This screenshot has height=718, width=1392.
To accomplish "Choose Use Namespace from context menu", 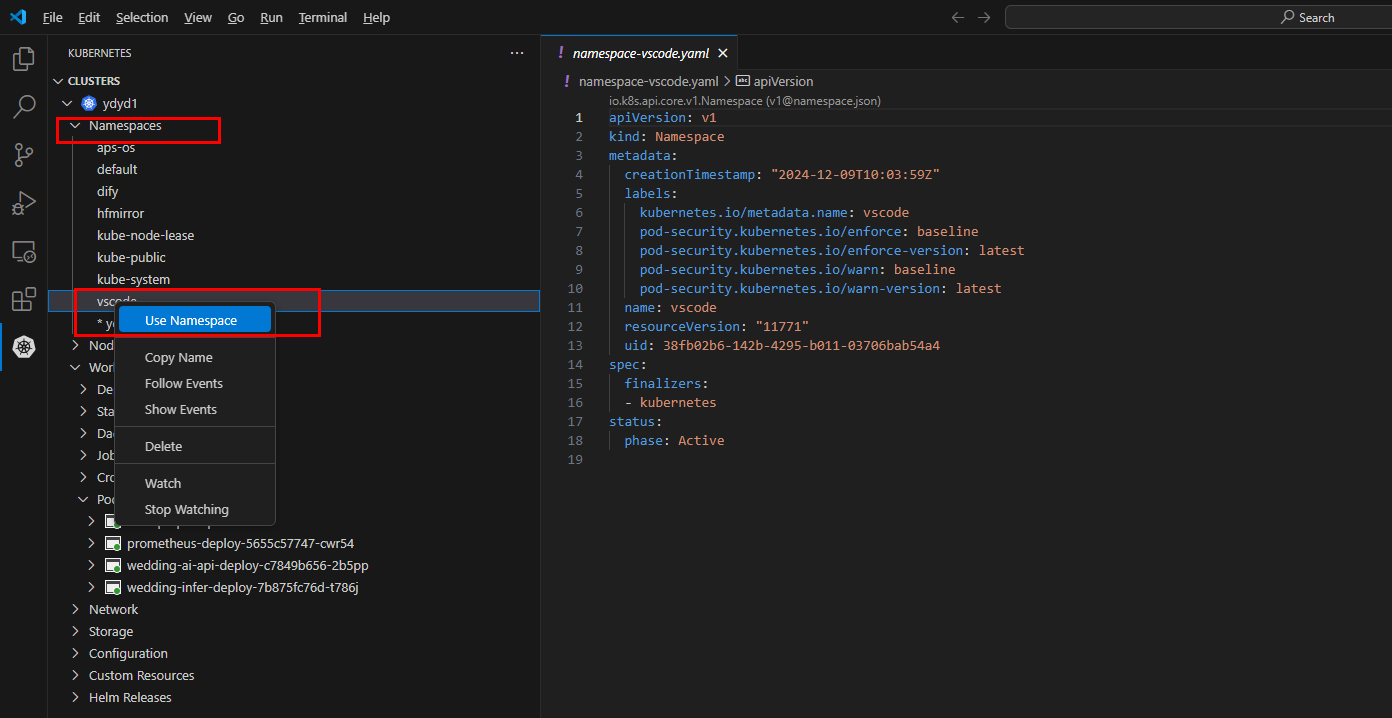I will point(191,321).
